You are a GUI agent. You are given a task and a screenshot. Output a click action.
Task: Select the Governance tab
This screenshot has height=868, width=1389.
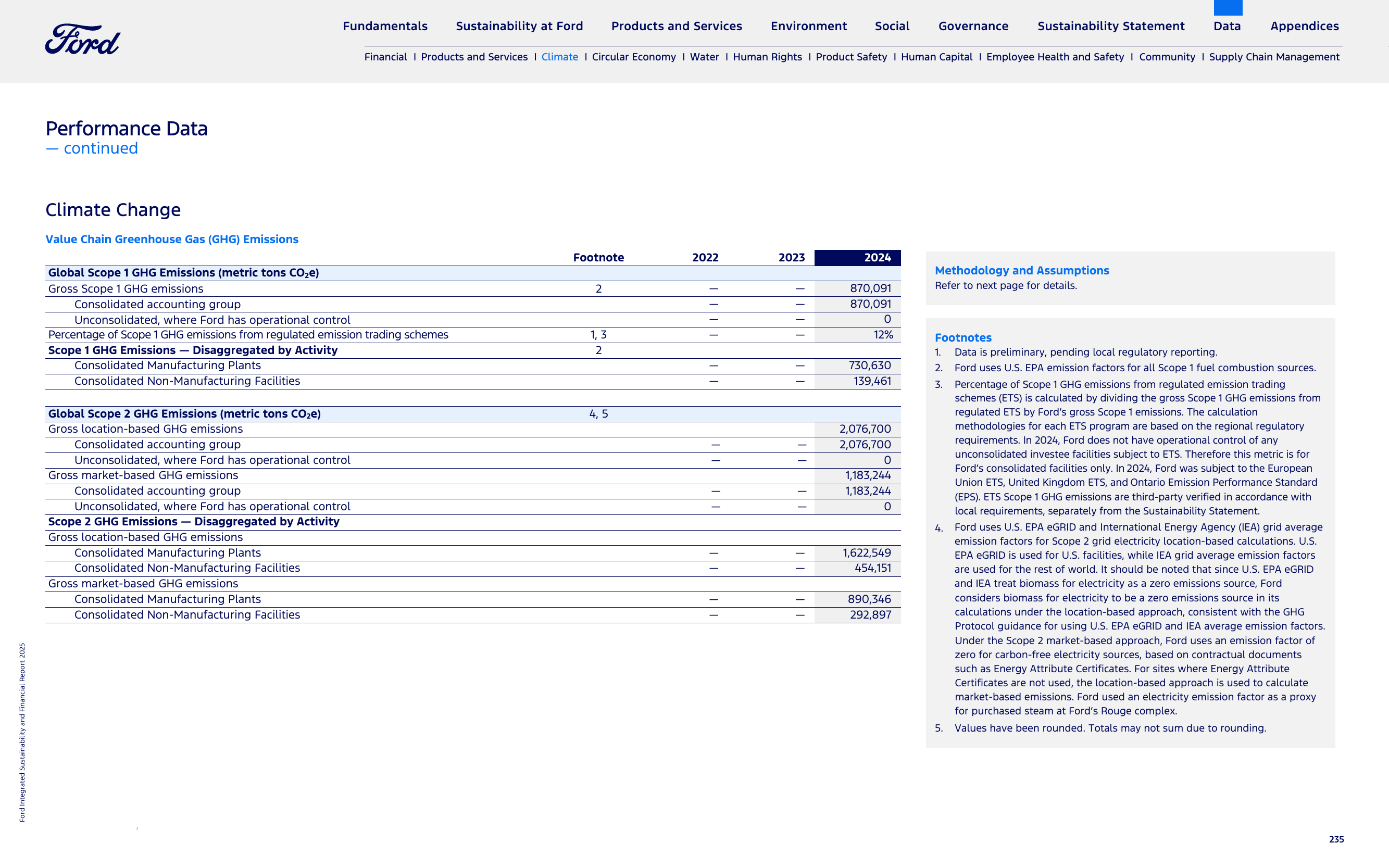[973, 26]
